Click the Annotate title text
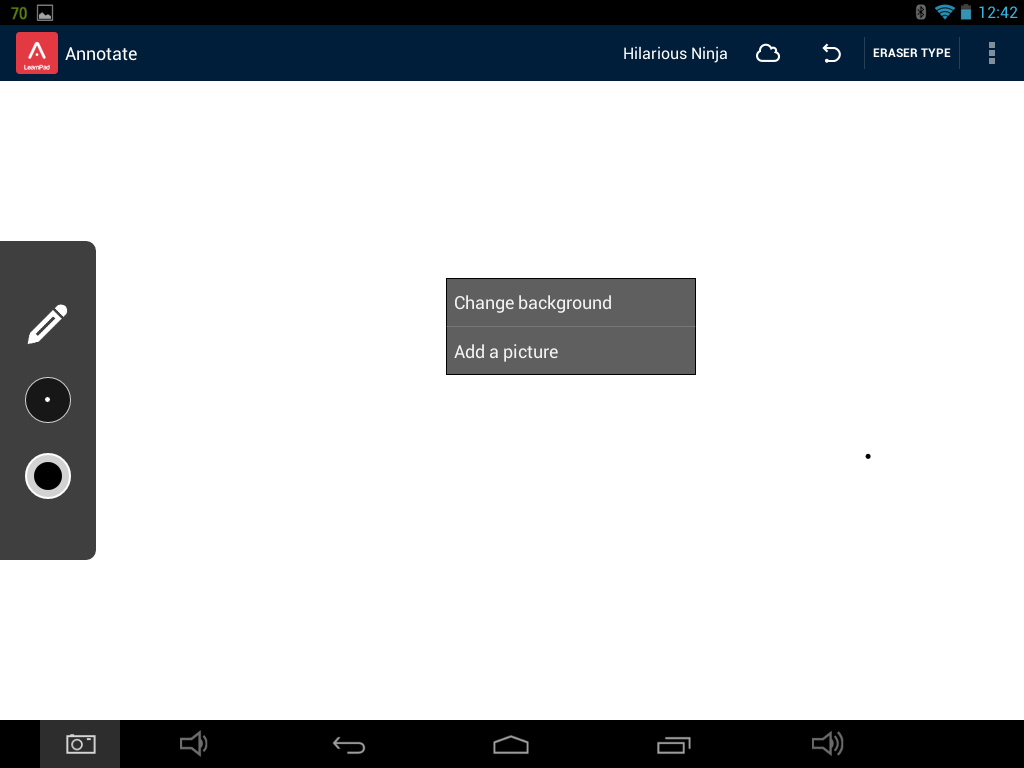This screenshot has height=768, width=1024. coord(101,54)
